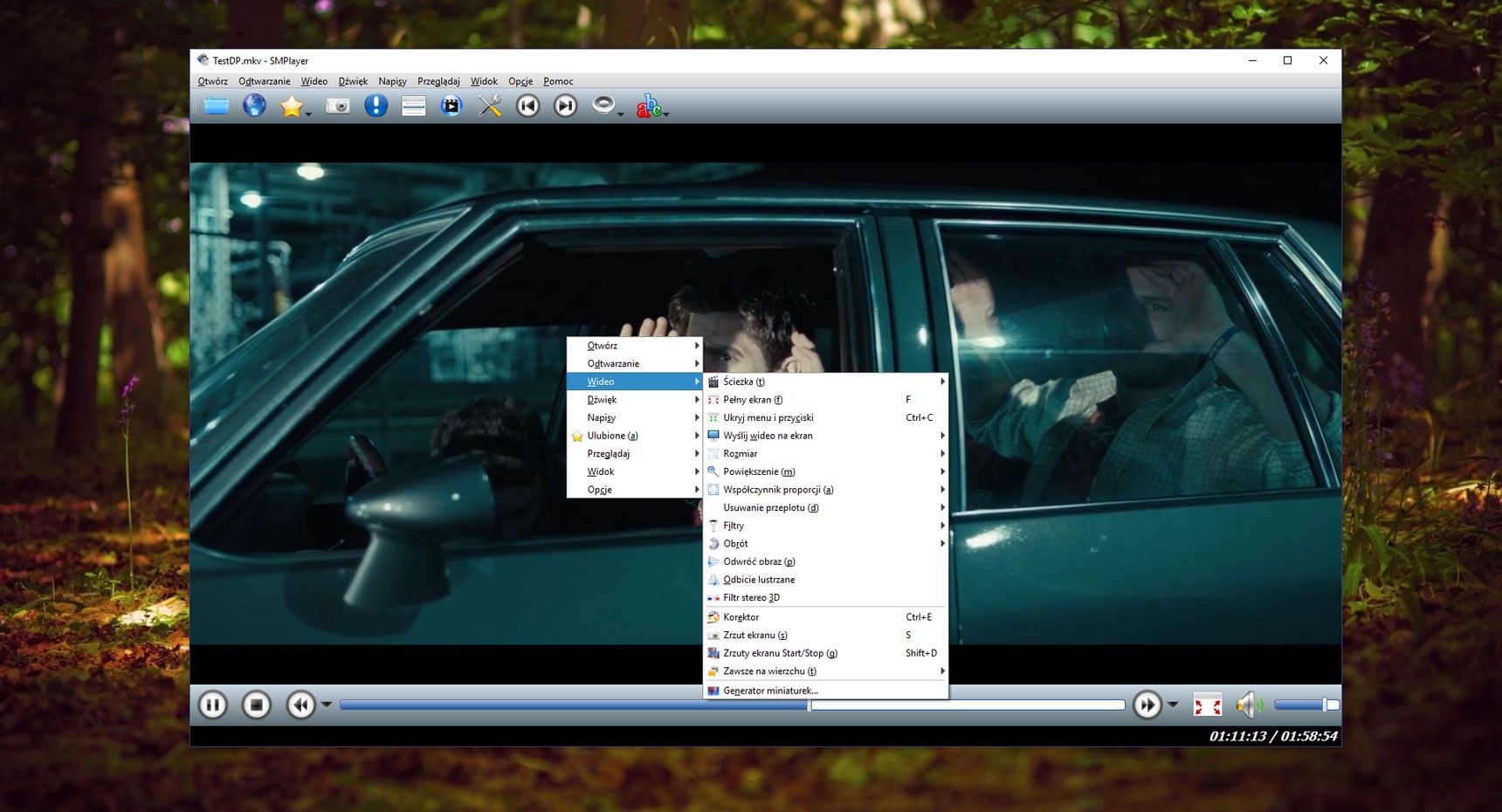Adjust the volume slider
Viewport: 1502px width, 812px height.
tap(1306, 705)
